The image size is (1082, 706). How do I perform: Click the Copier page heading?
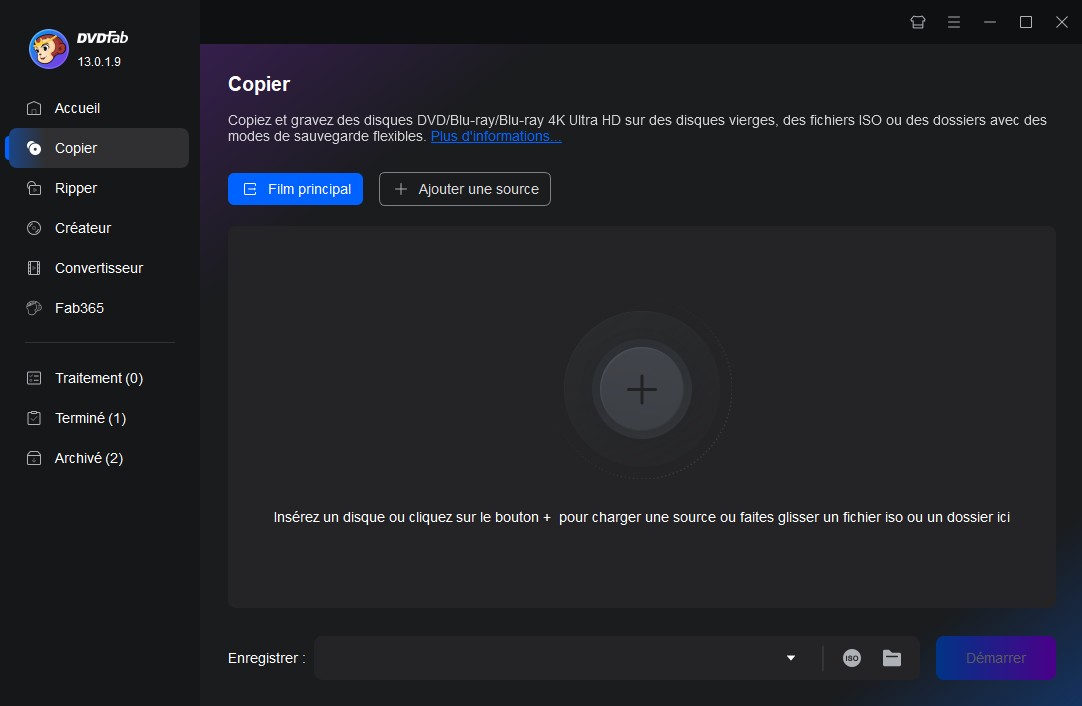coord(259,84)
